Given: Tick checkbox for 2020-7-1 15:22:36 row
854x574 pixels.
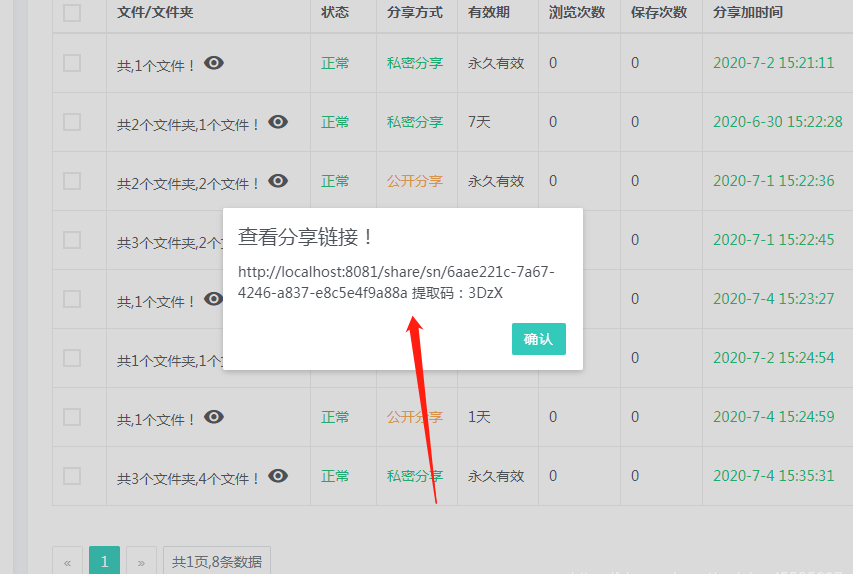Looking at the screenshot, I should click(72, 181).
